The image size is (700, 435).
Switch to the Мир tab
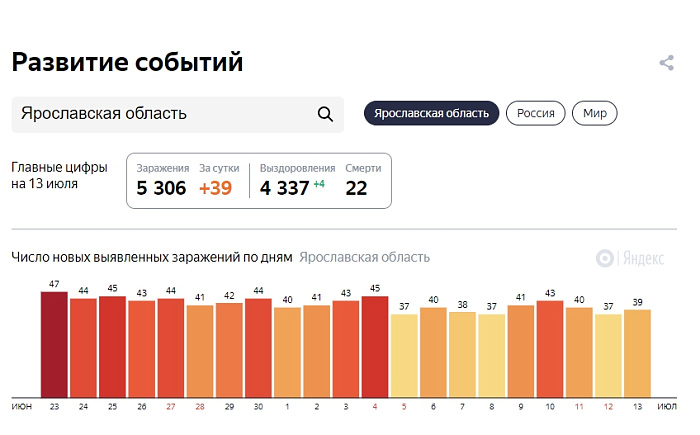click(x=595, y=113)
